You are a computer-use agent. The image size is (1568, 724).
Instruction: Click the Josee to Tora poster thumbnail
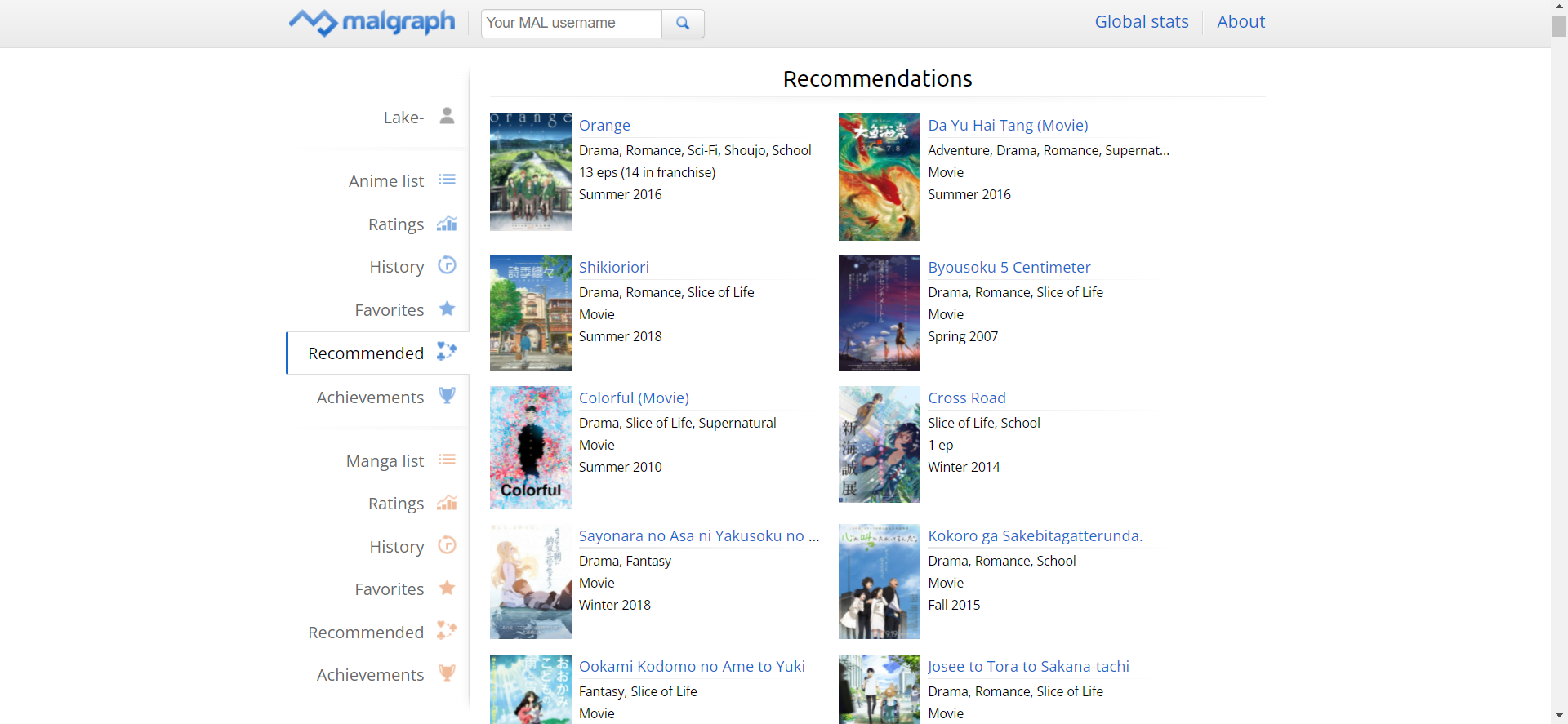click(x=880, y=689)
